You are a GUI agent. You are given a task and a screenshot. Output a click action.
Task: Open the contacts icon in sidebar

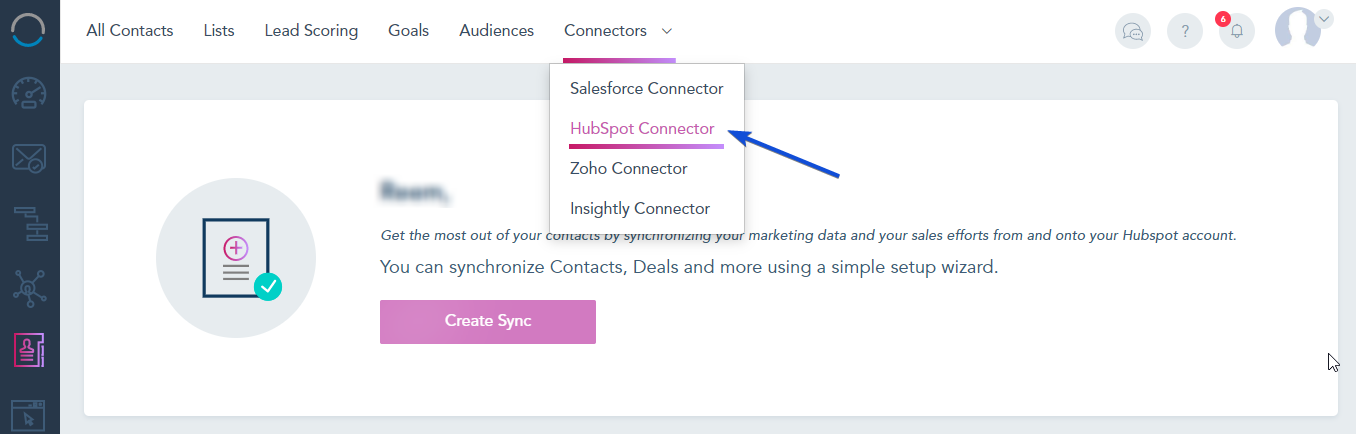(x=29, y=350)
